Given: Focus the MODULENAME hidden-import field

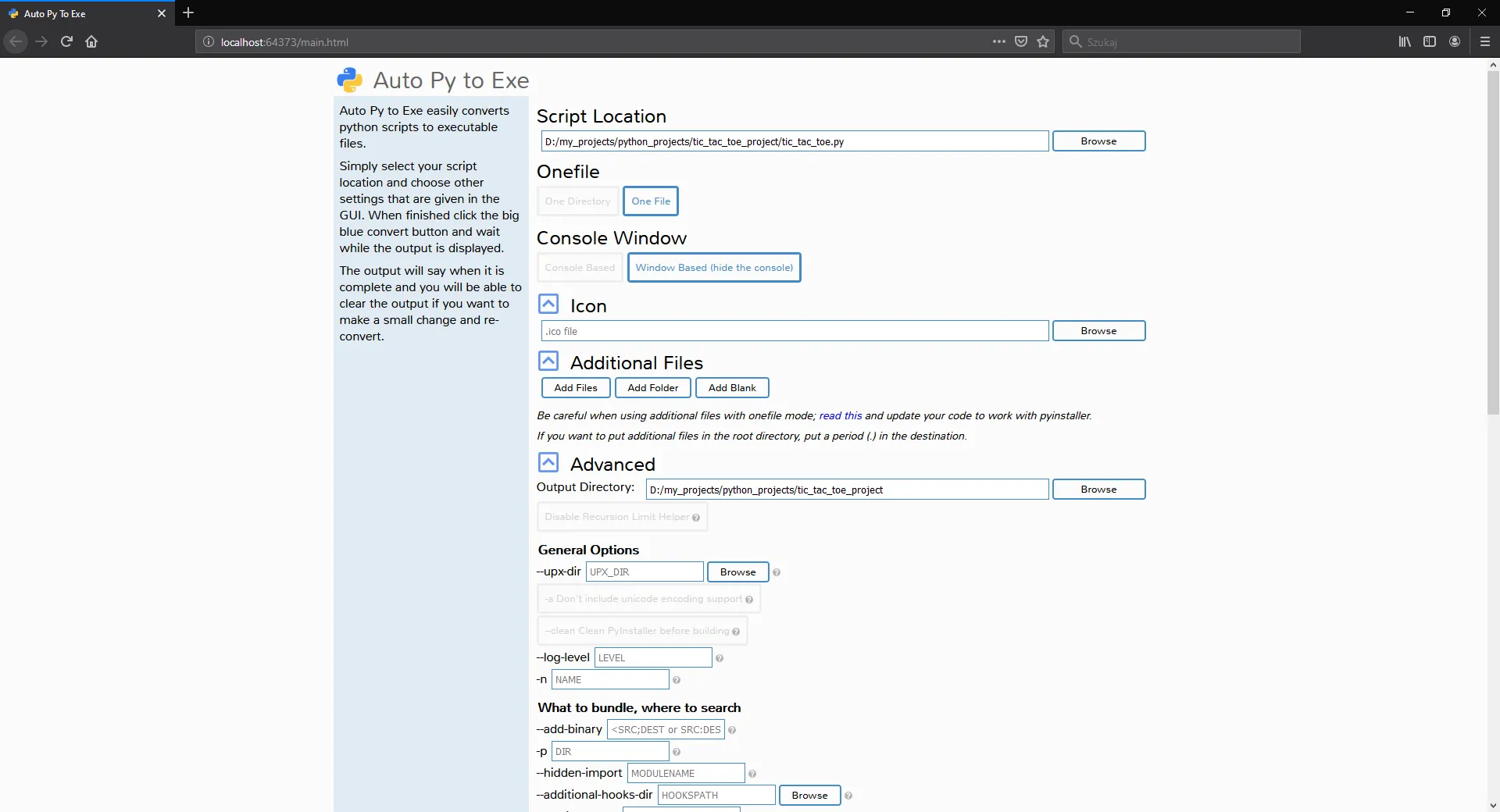Looking at the screenshot, I should (686, 774).
